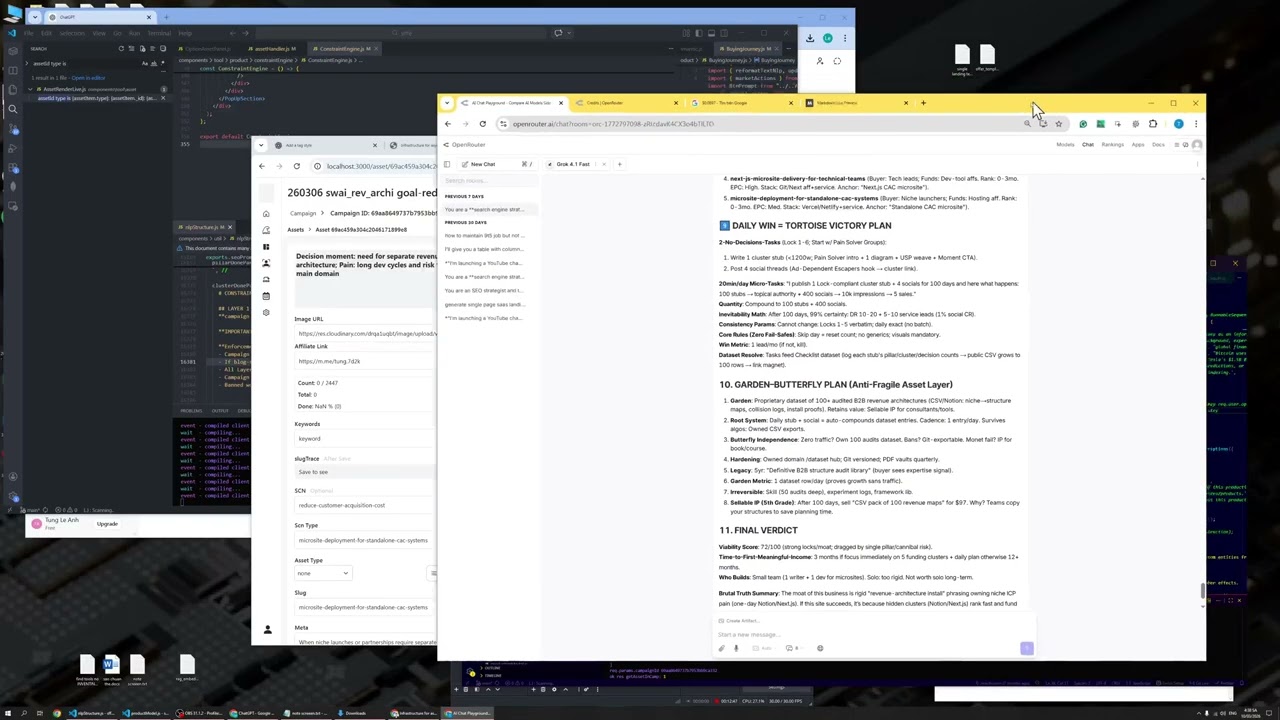The width and height of the screenshot is (1280, 720).
Task: Add another model with plus beside Grok tab
Action: (x=619, y=164)
